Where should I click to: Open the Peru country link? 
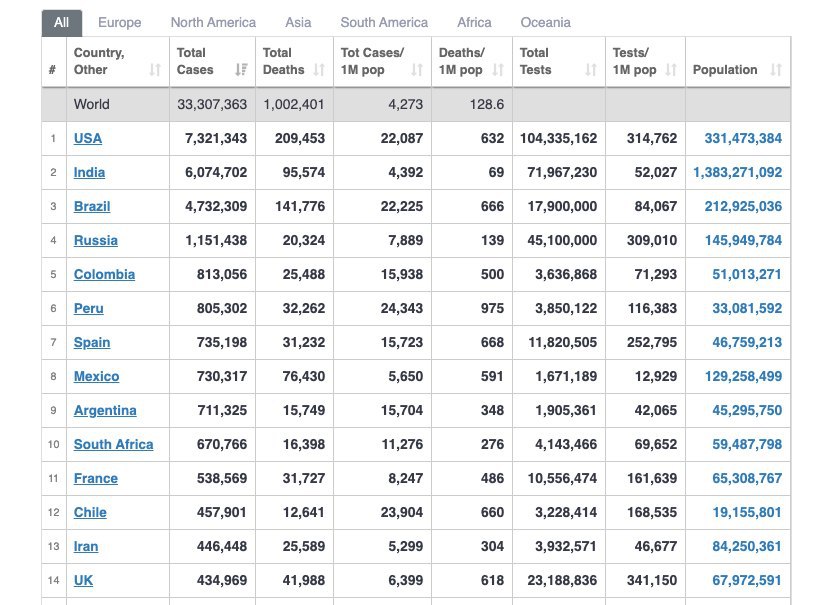point(89,308)
